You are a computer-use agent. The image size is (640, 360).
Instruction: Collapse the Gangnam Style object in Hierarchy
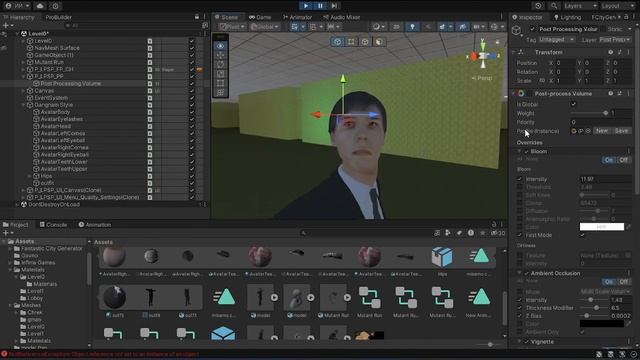(x=23, y=105)
